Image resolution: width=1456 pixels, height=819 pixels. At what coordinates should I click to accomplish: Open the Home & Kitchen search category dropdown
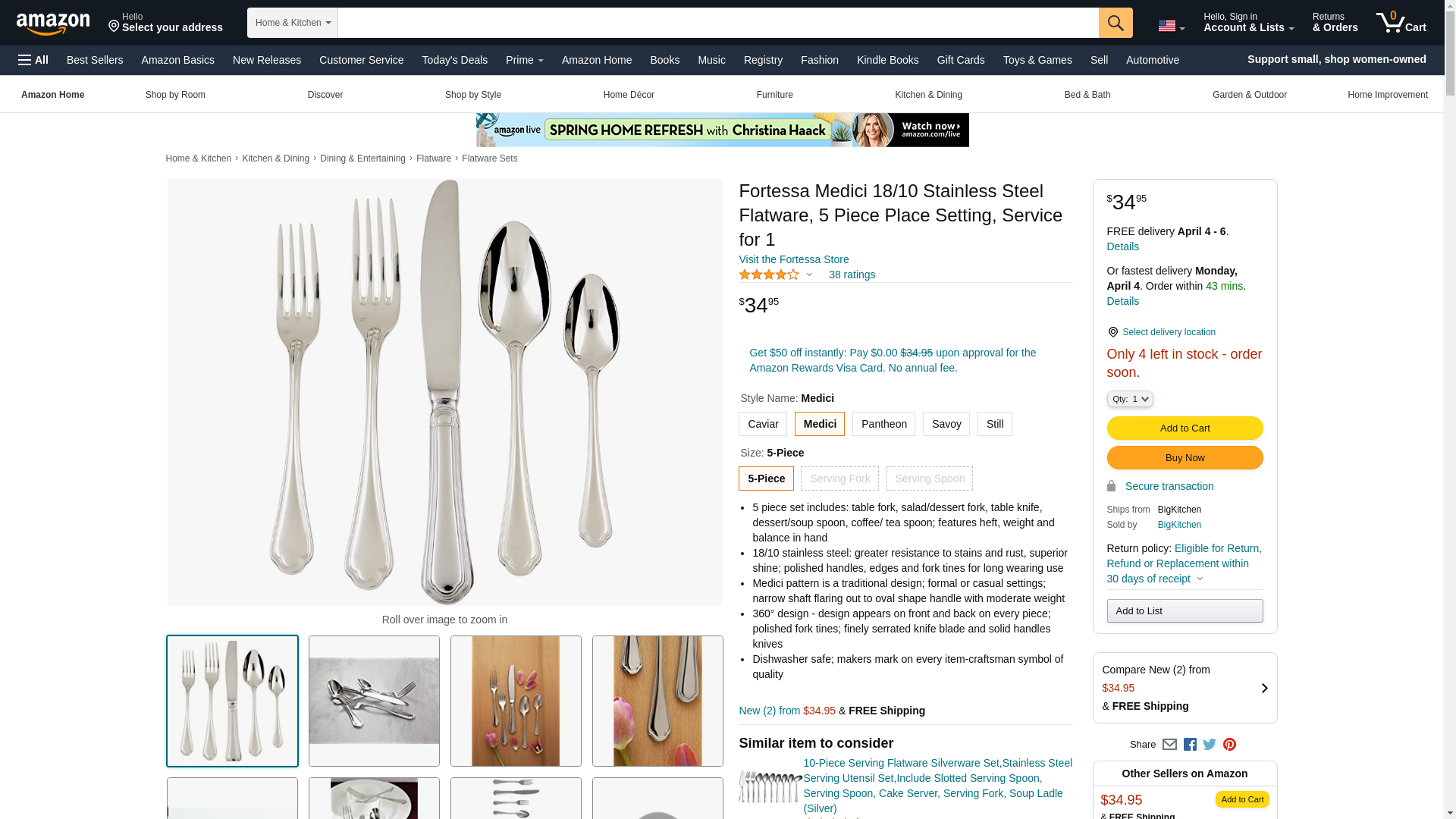coord(293,23)
